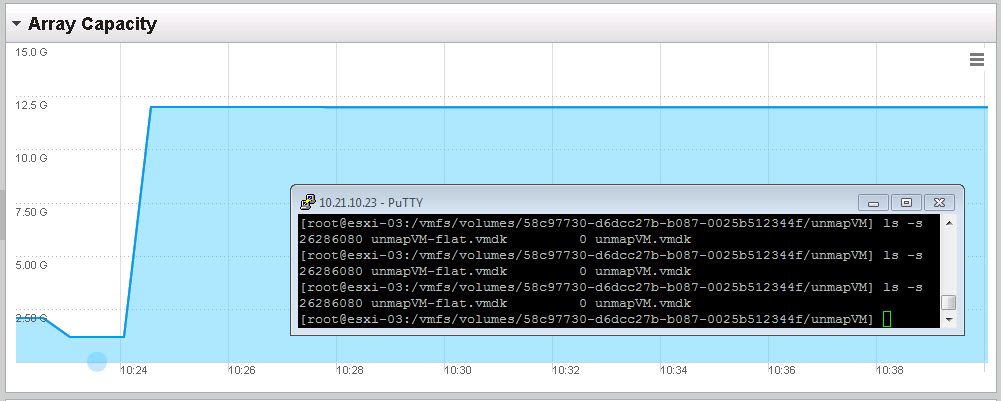Screen dimensions: 1001x401
Task: Open the chart hamburger menu
Action: click(x=977, y=60)
